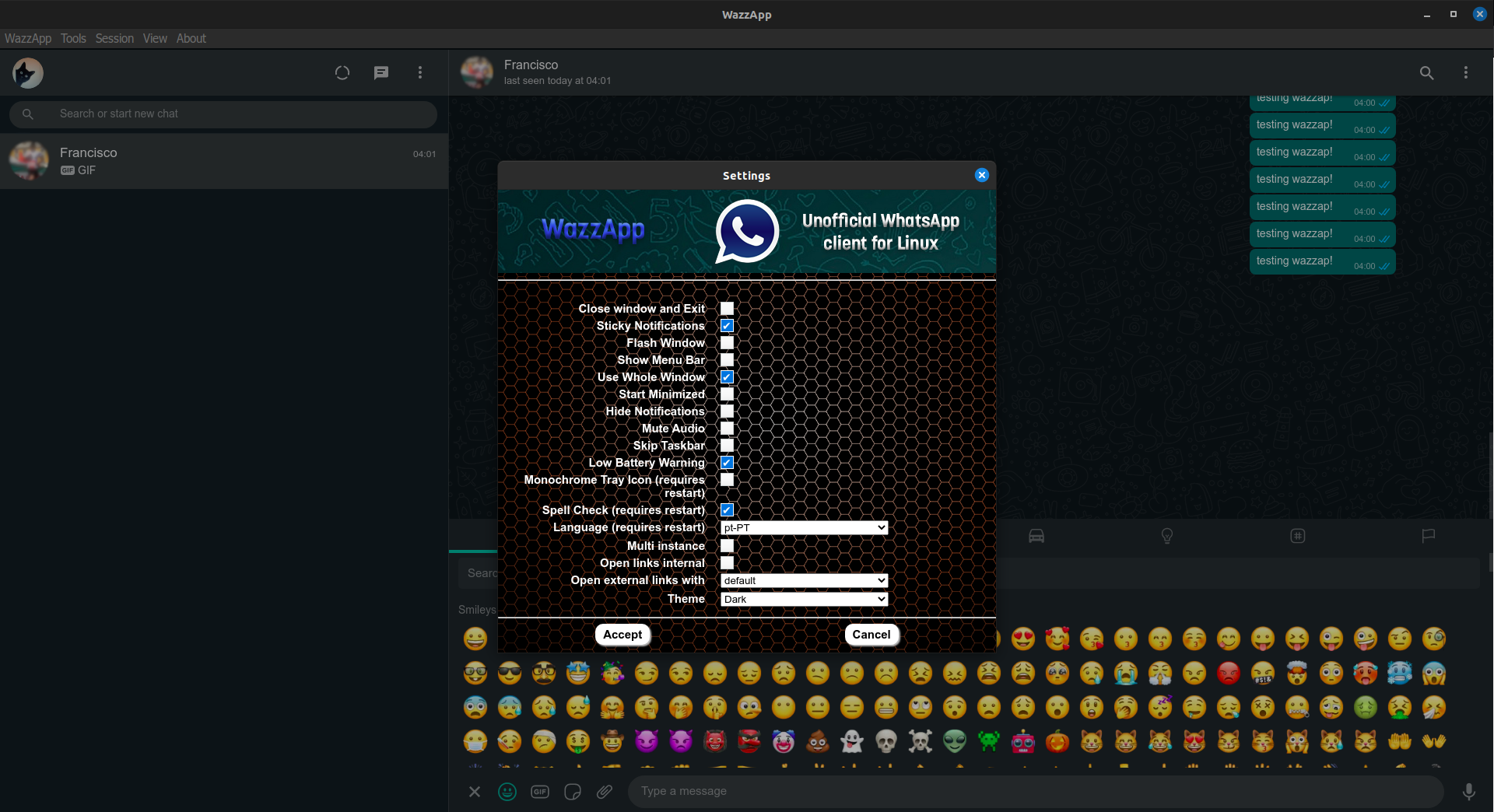Screen dimensions: 1494x812
Task: Open the sticker picker icon
Action: (573, 792)
